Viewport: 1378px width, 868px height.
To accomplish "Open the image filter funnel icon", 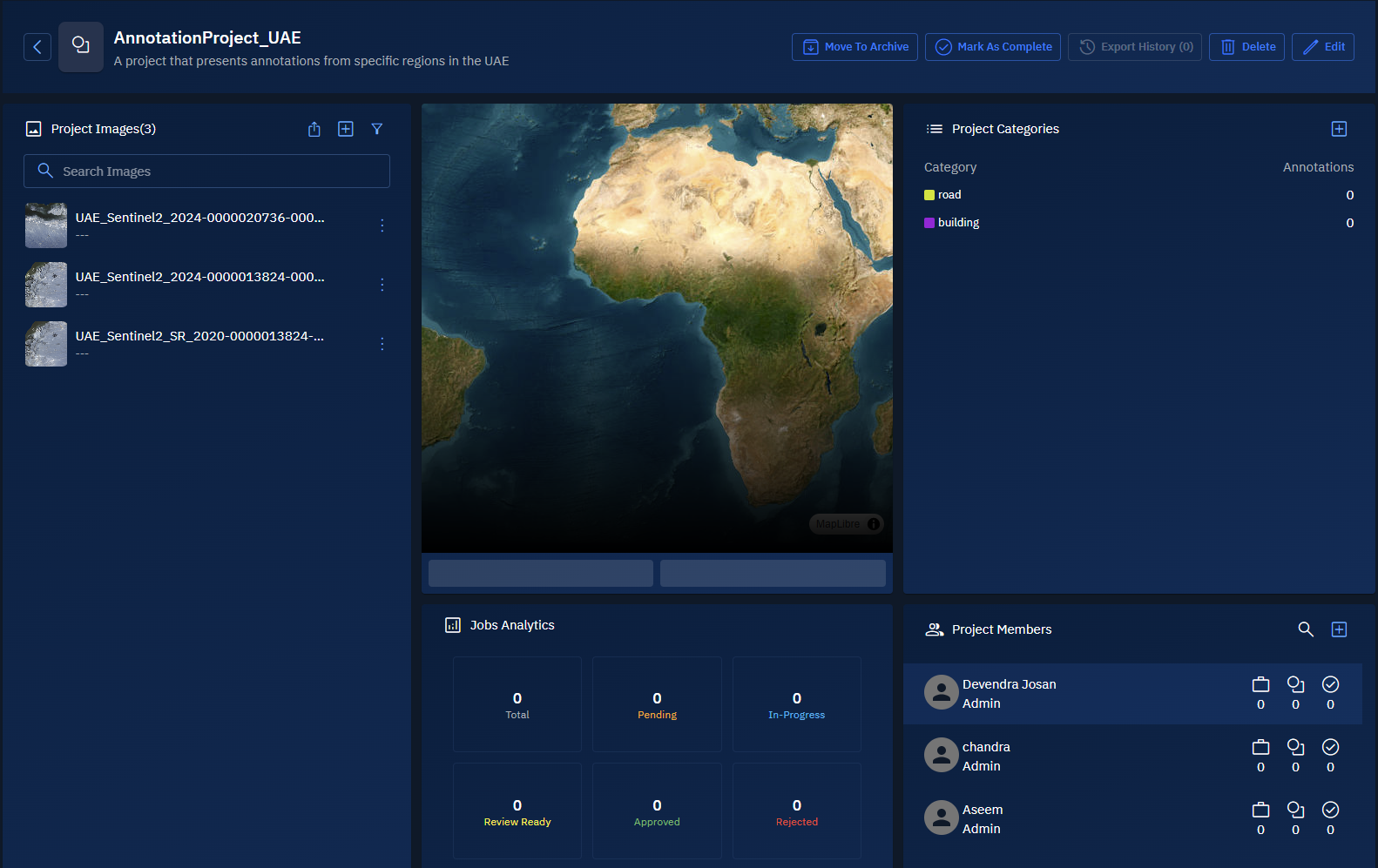I will [377, 129].
